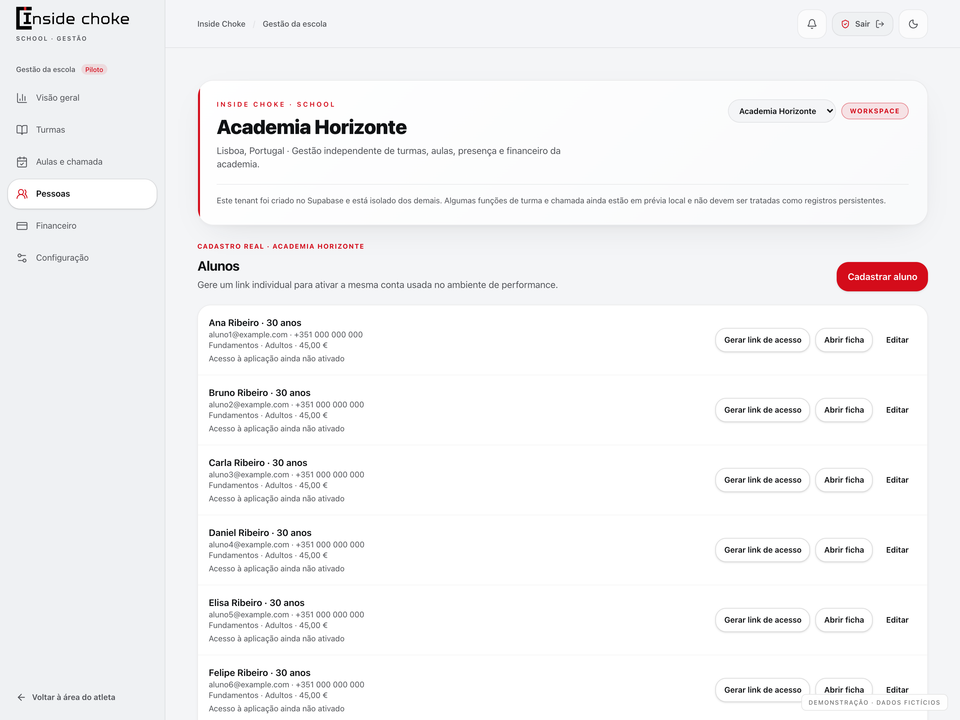Toggle dark mode moon icon
Viewport: 960px width, 720px height.
[913, 24]
